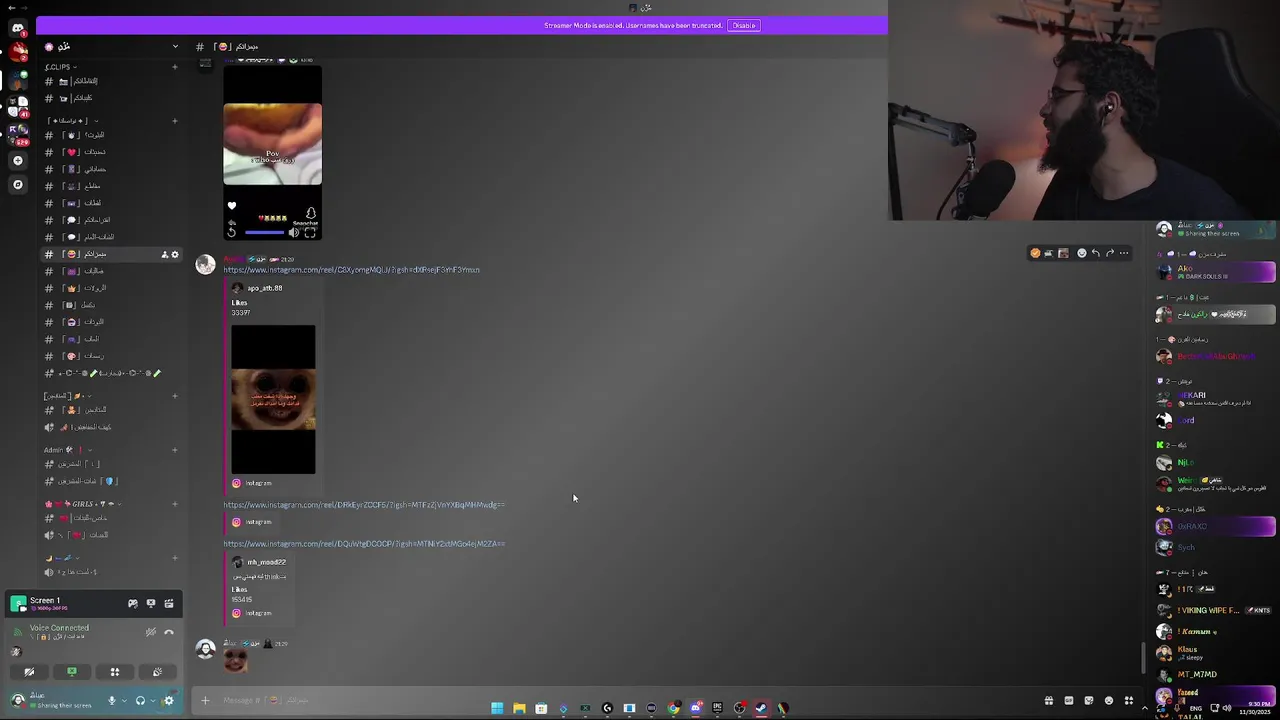The height and width of the screenshot is (720, 1280).
Task: Open User Settings gear
Action: pyautogui.click(x=168, y=700)
